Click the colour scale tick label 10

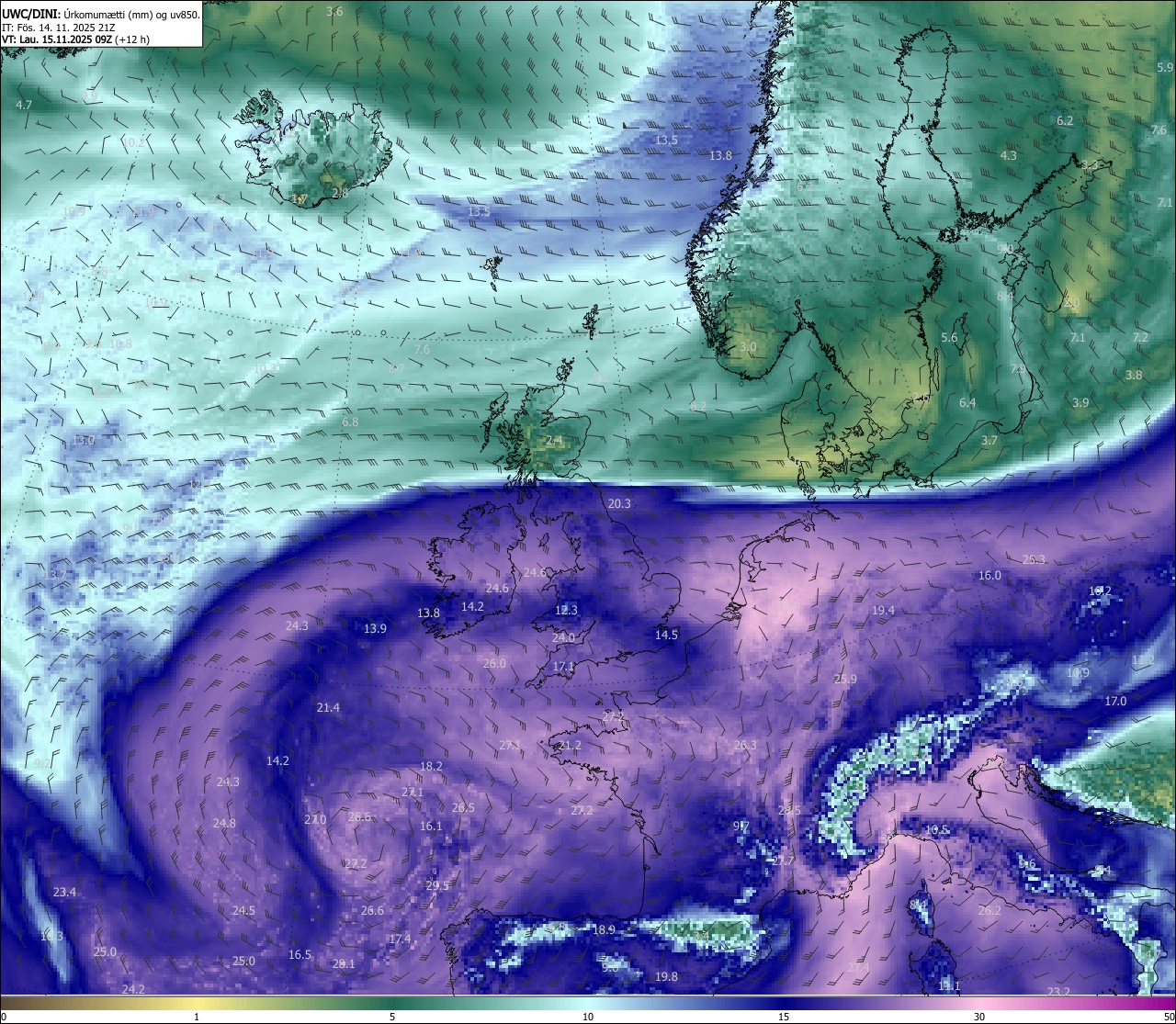coord(588,1017)
